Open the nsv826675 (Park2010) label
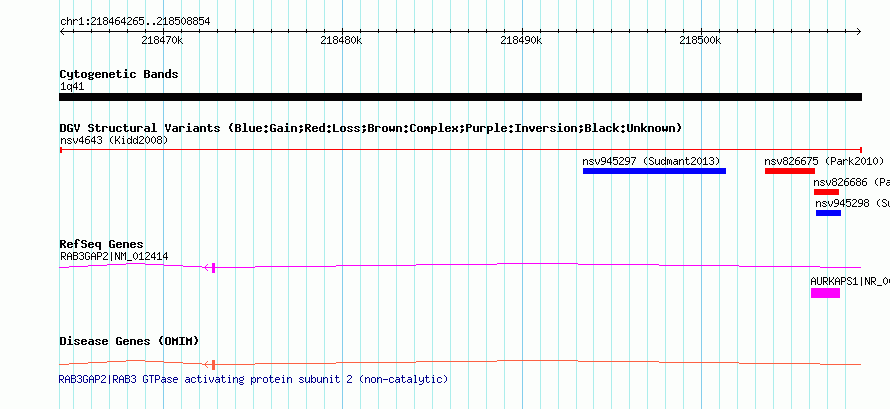Image resolution: width=890 pixels, height=409 pixels. coord(824,161)
